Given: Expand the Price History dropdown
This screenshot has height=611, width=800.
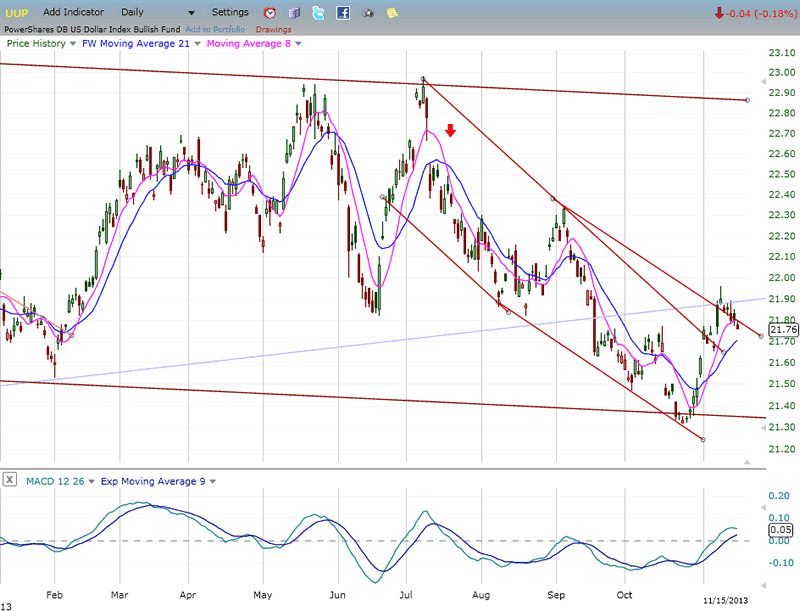Looking at the screenshot, I should pyautogui.click(x=73, y=44).
